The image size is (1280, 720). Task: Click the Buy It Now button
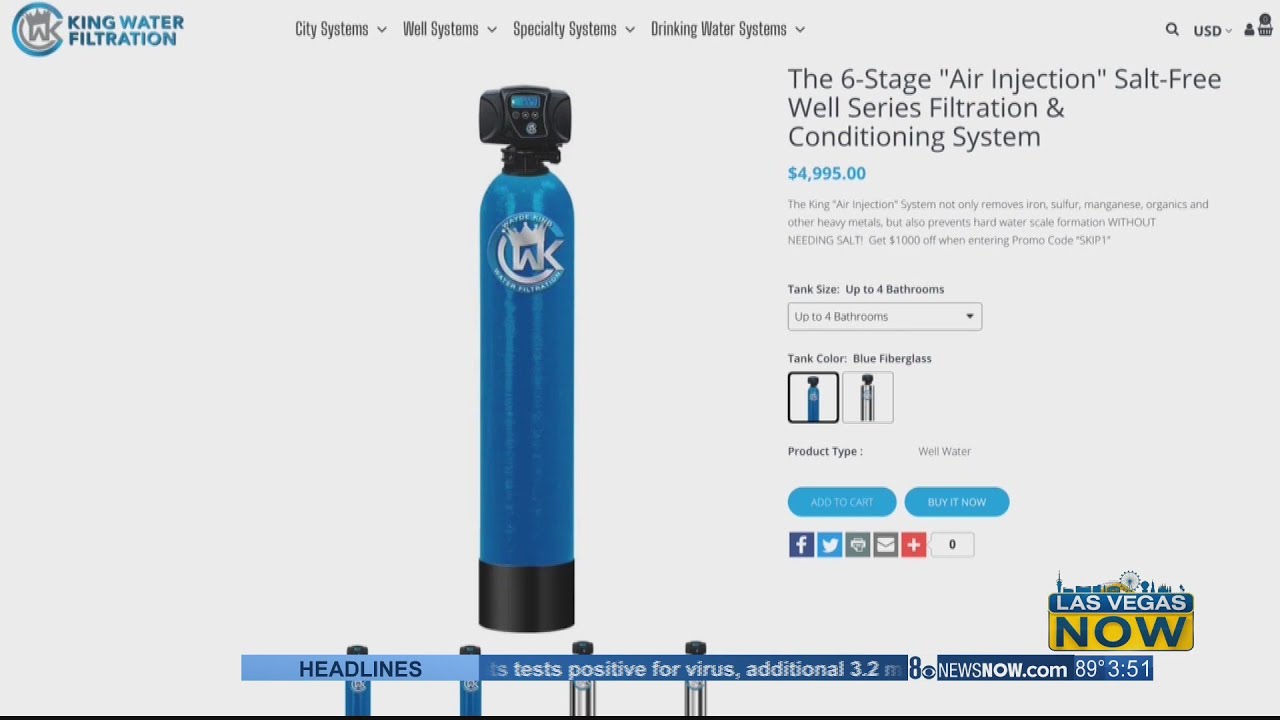pyautogui.click(x=957, y=502)
